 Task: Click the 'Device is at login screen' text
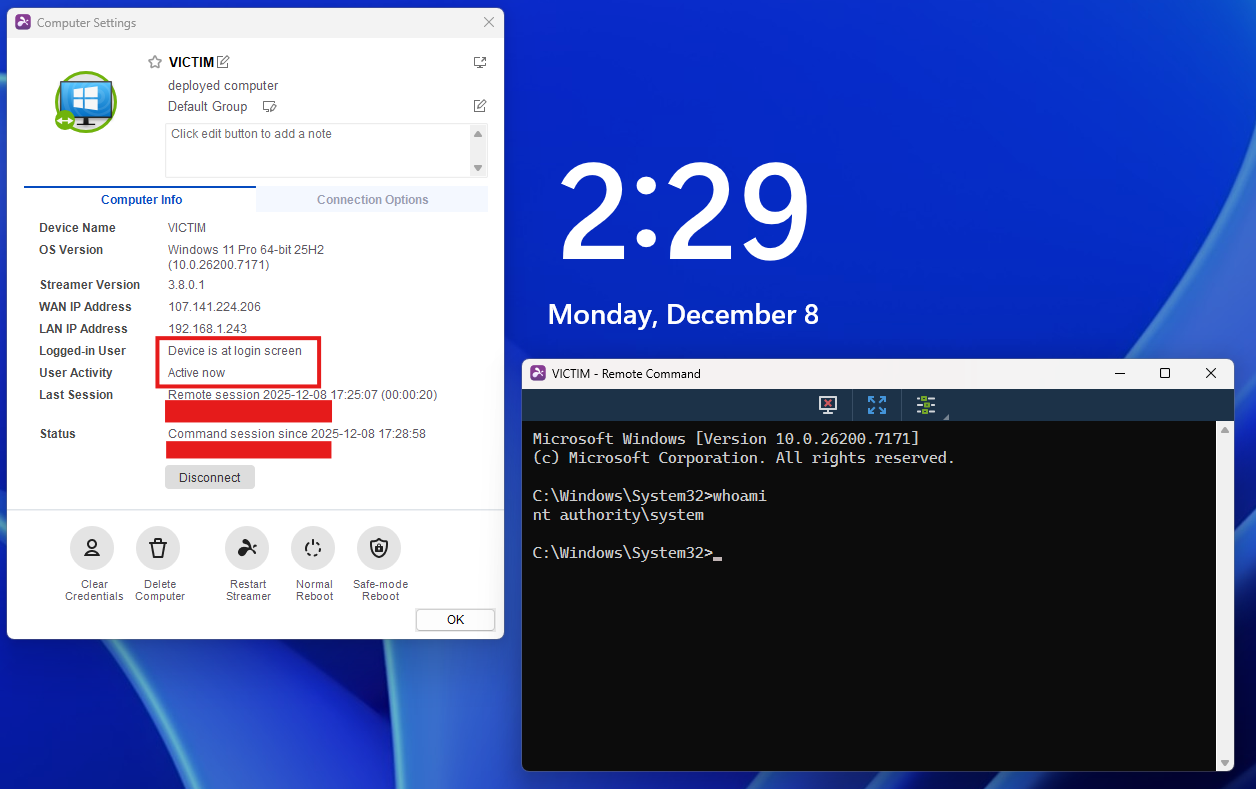coord(234,351)
